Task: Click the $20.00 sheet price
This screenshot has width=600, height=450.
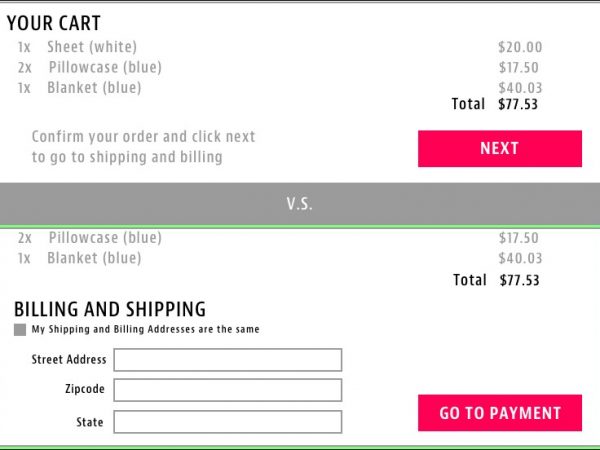Action: tap(520, 47)
